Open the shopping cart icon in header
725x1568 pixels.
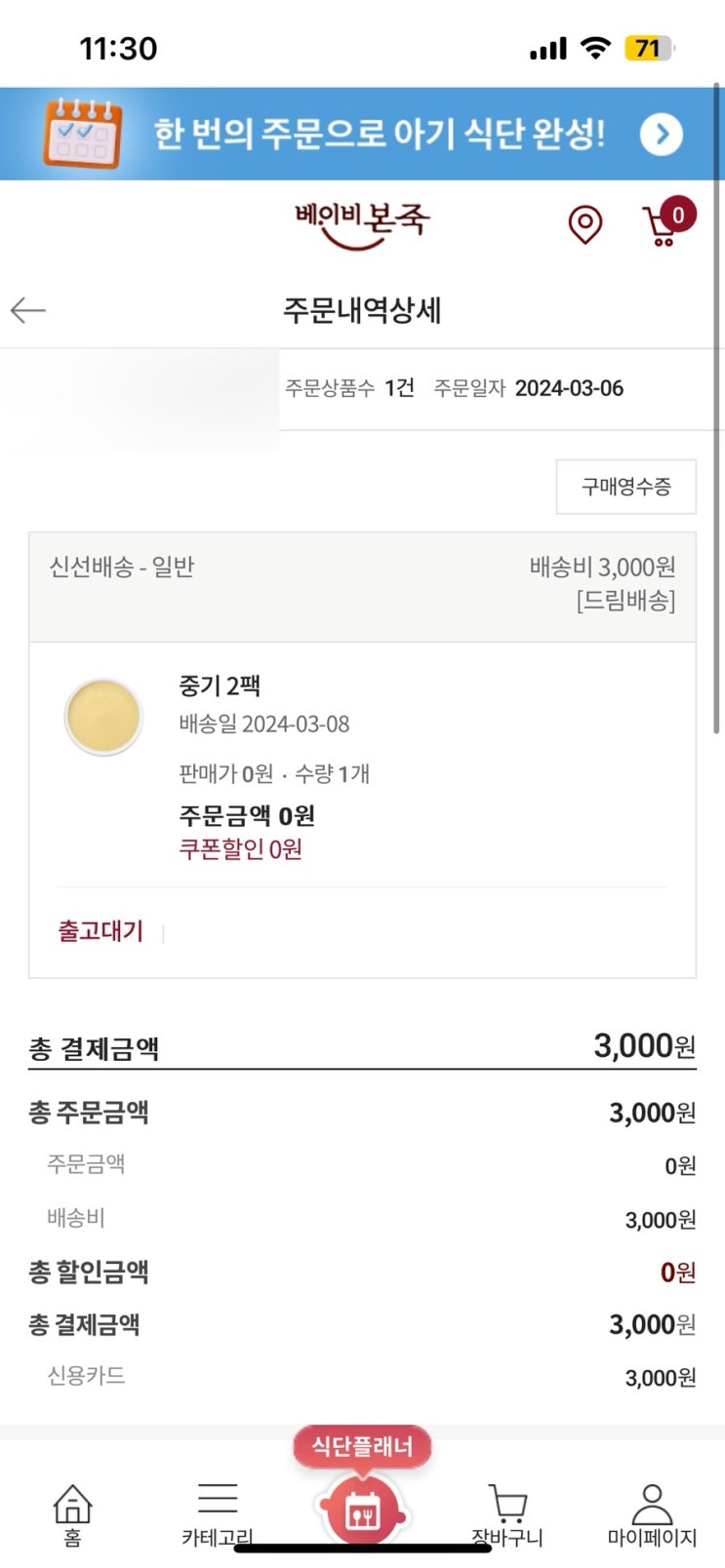(661, 228)
